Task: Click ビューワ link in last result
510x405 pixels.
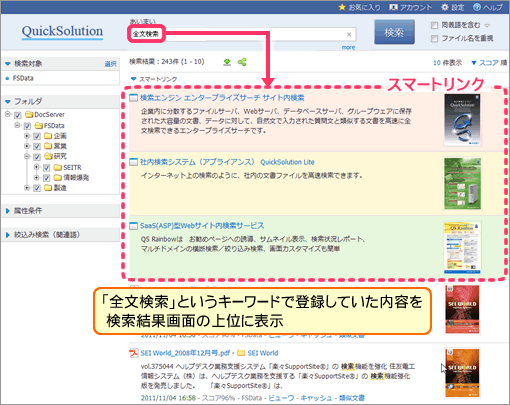Action: [x=281, y=398]
